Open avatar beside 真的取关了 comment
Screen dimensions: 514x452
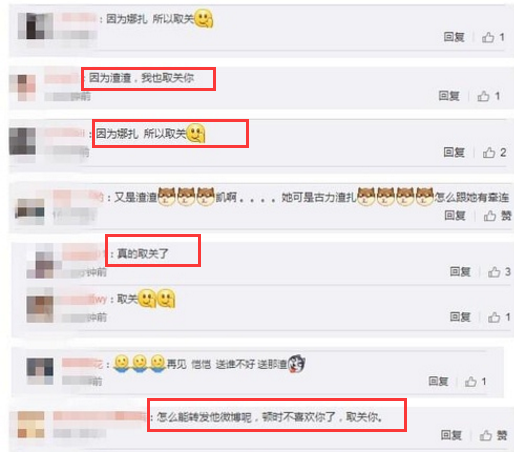tap(40, 261)
